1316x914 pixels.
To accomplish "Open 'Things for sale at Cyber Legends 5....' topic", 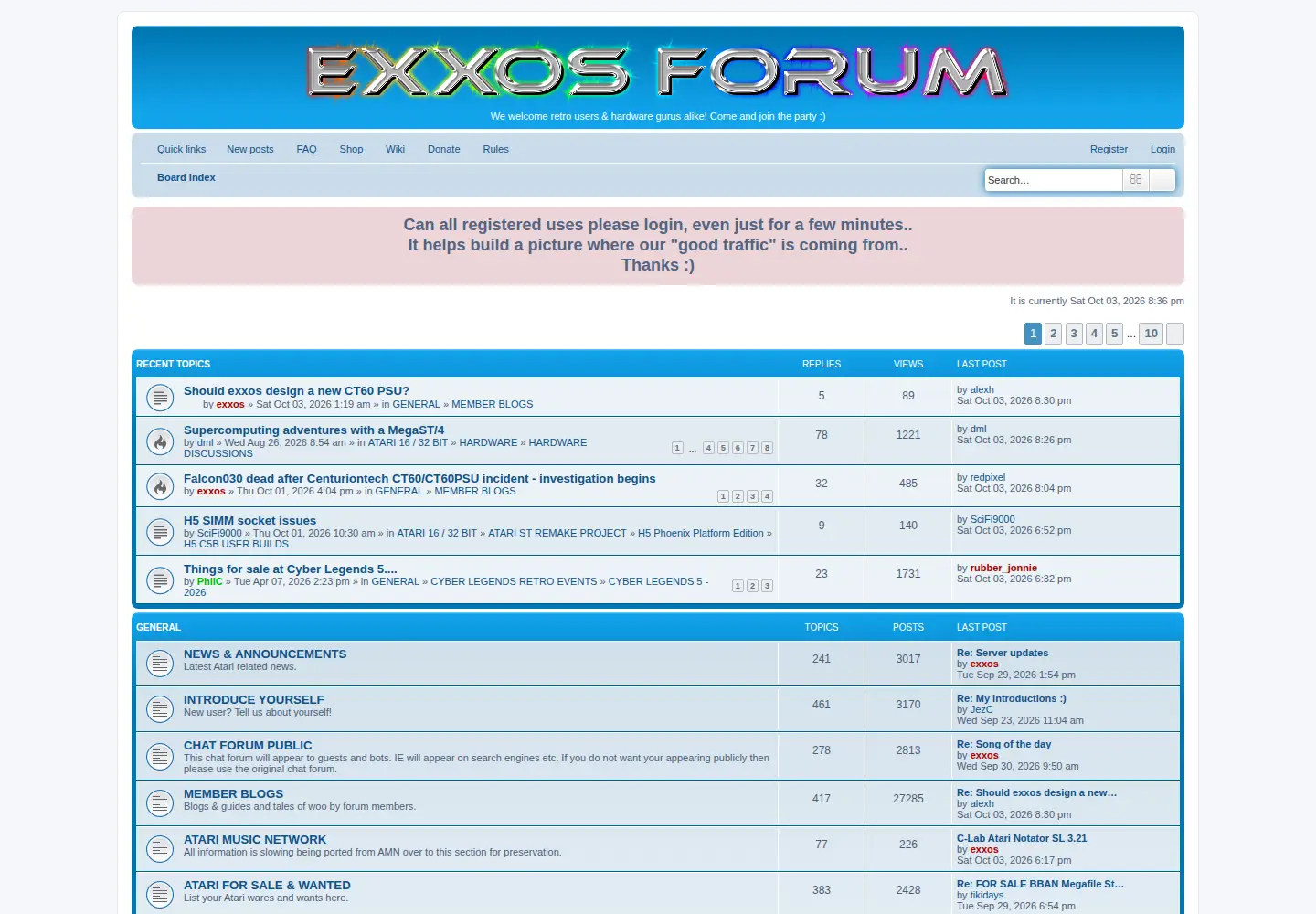I will pos(291,569).
